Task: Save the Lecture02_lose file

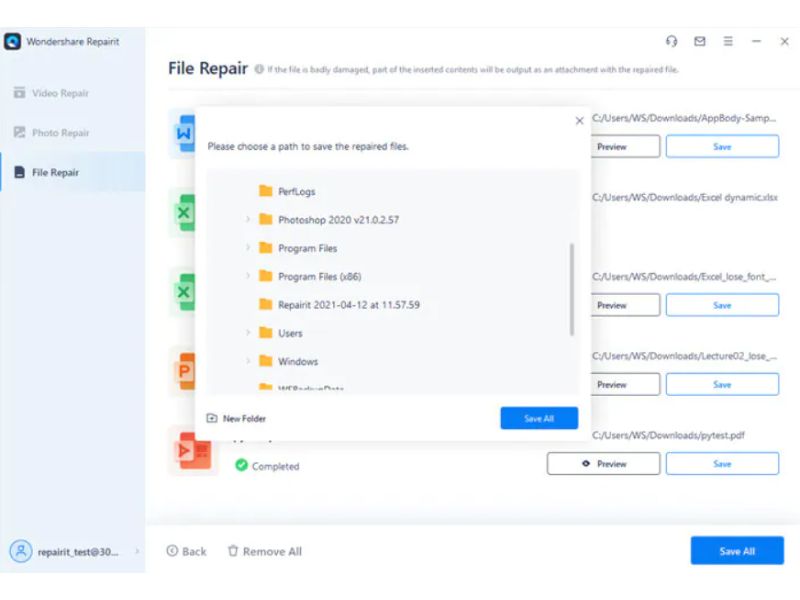Action: click(722, 385)
